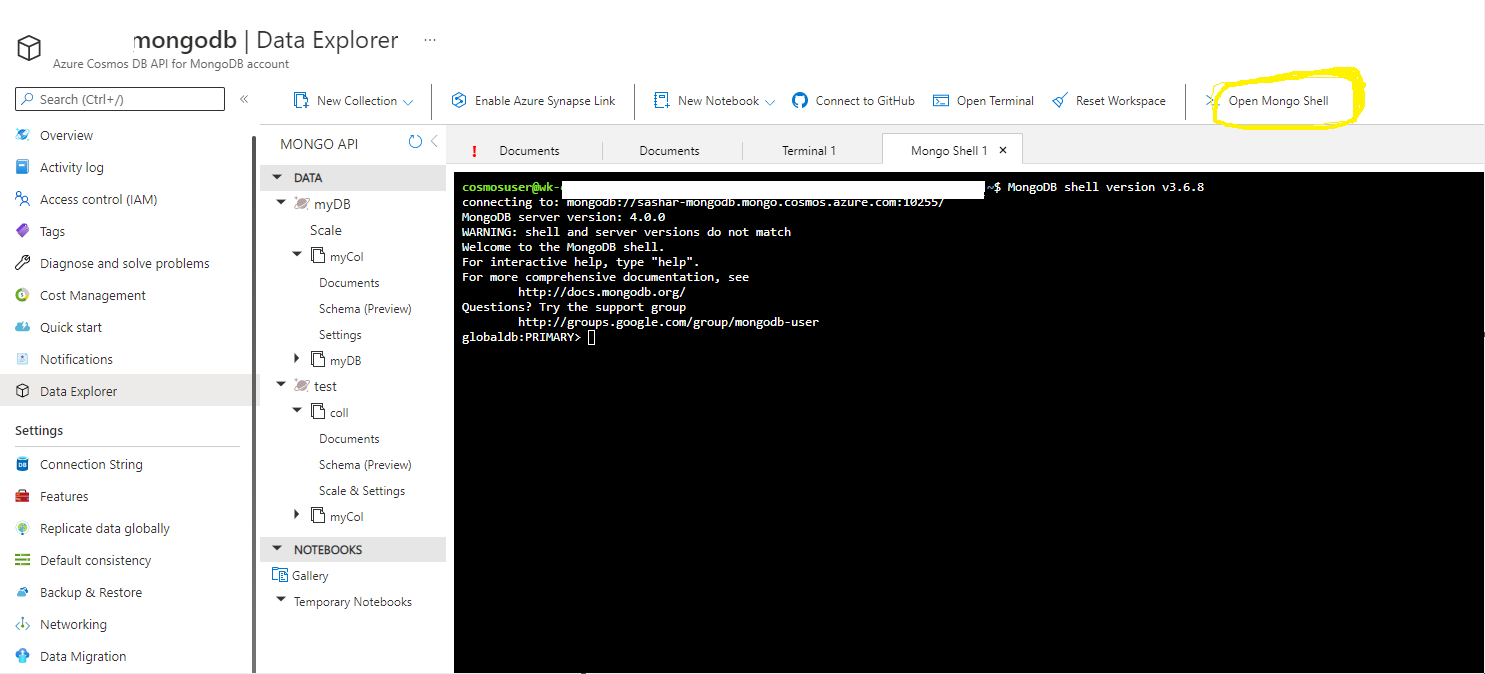1485x674 pixels.
Task: Select the Mongo Shell 1 tab
Action: [x=949, y=150]
